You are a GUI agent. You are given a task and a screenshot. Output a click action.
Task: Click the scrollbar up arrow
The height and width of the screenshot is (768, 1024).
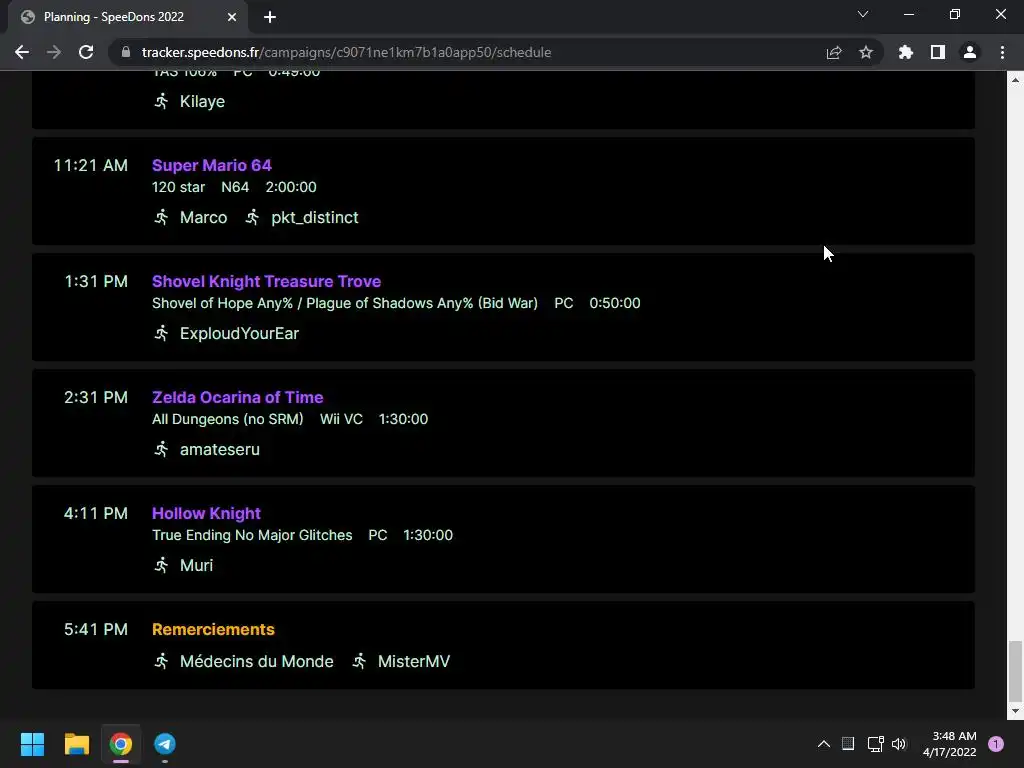click(1015, 80)
